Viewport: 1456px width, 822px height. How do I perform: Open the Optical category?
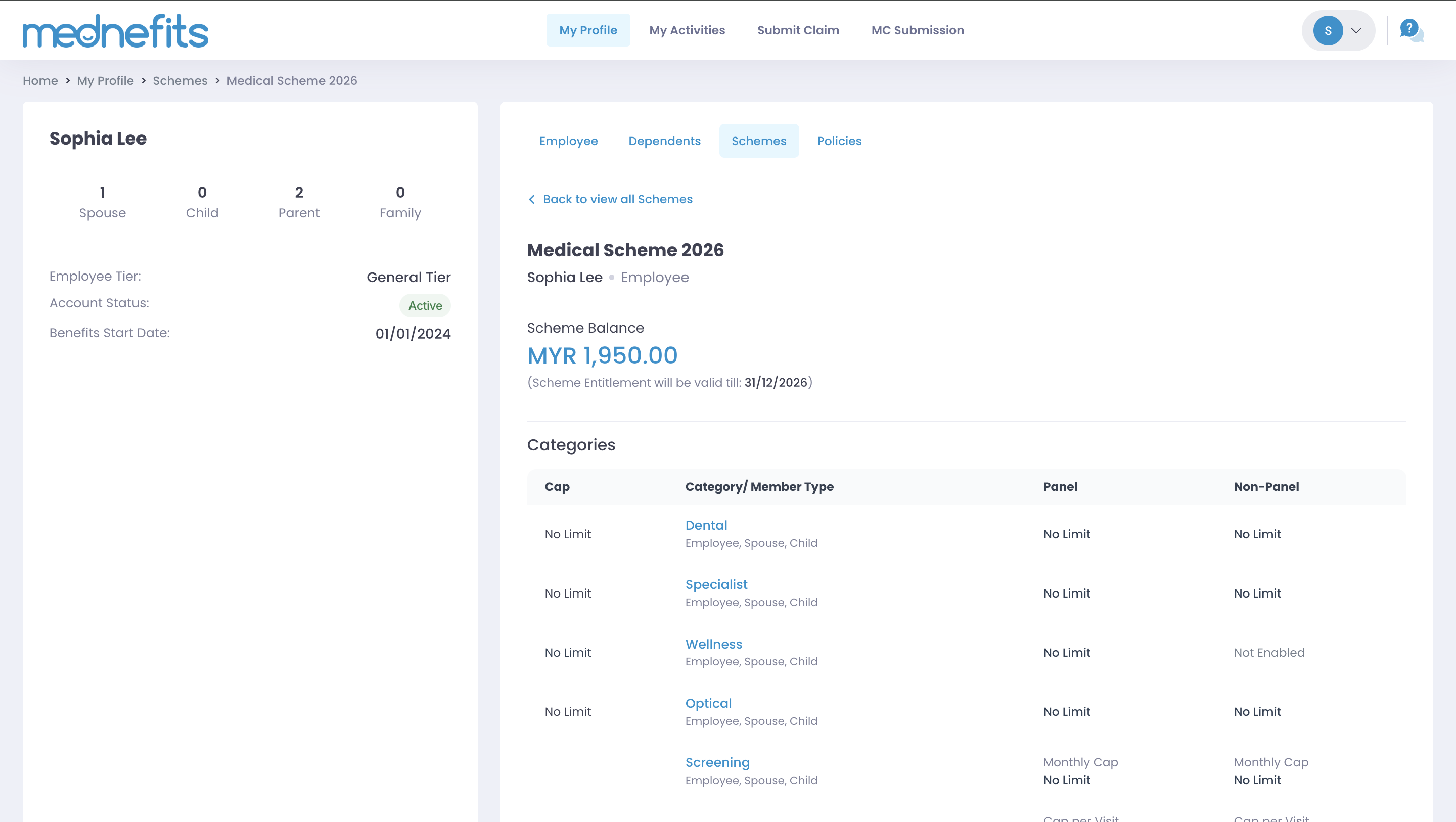[x=708, y=703]
